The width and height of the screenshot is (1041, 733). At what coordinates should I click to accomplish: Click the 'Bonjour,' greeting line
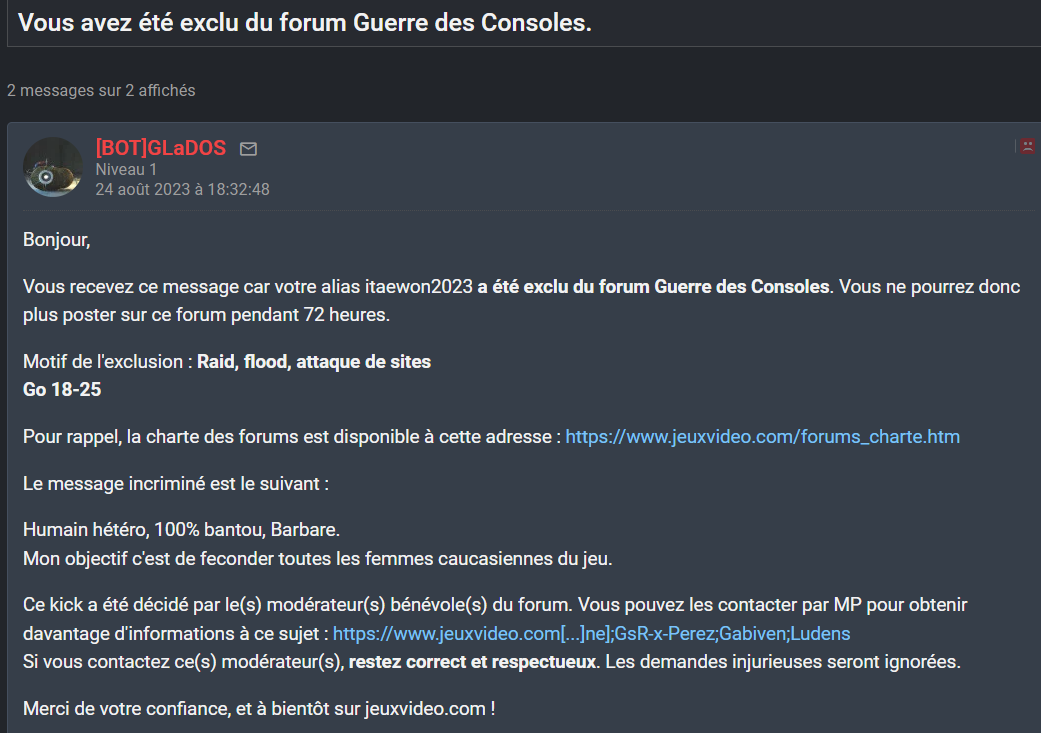[56, 240]
